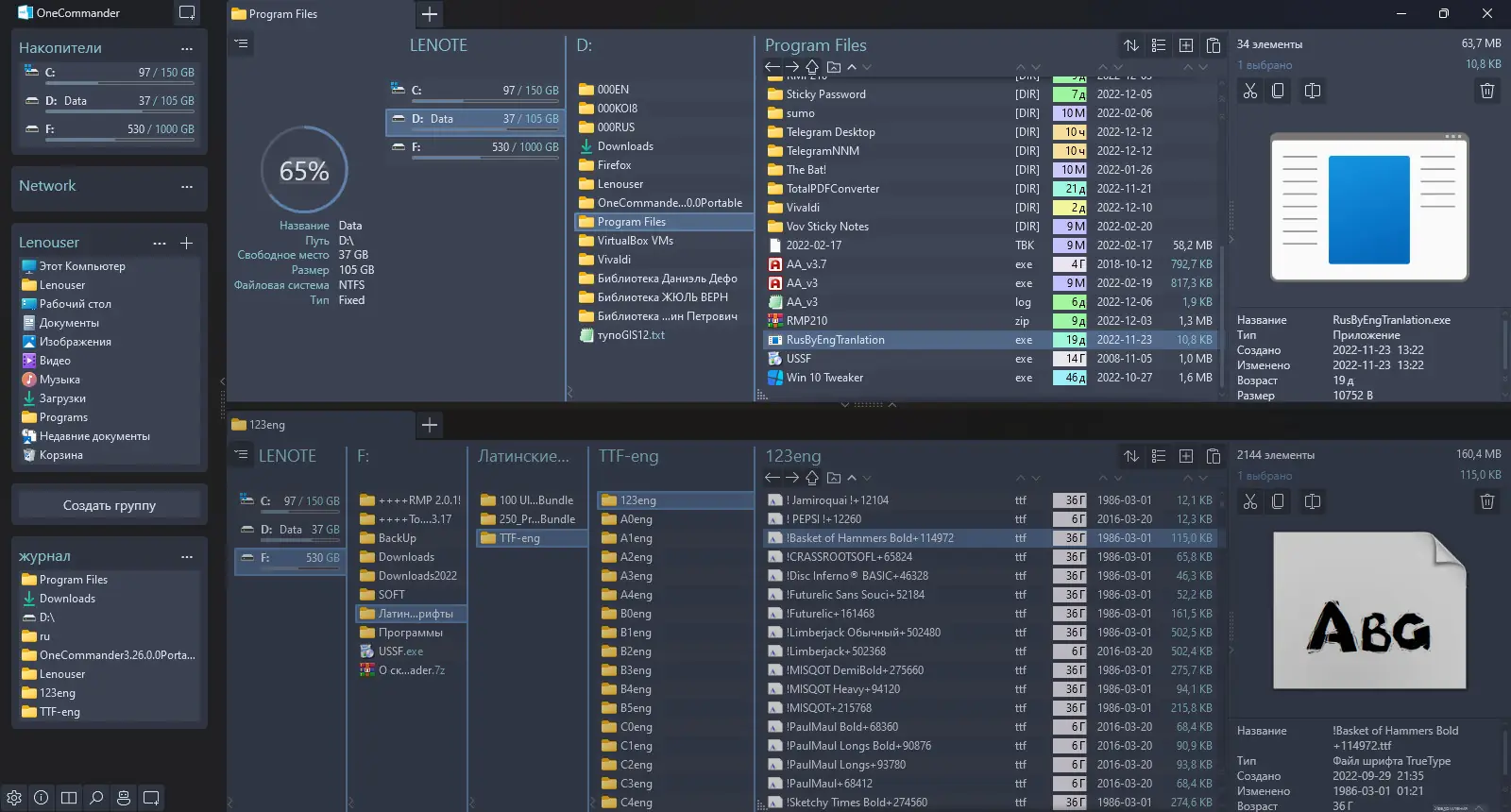This screenshot has height=812, width=1511.
Task: Open A0eng folder in TTF-eng column
Action: pos(675,519)
